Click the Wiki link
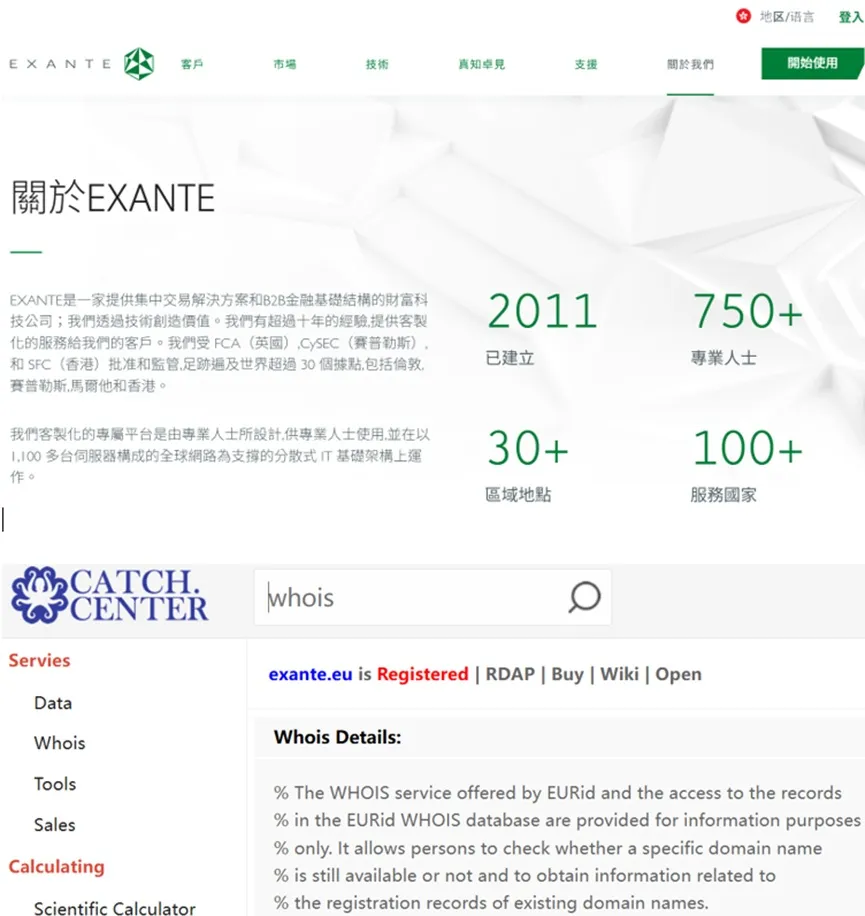 point(619,674)
